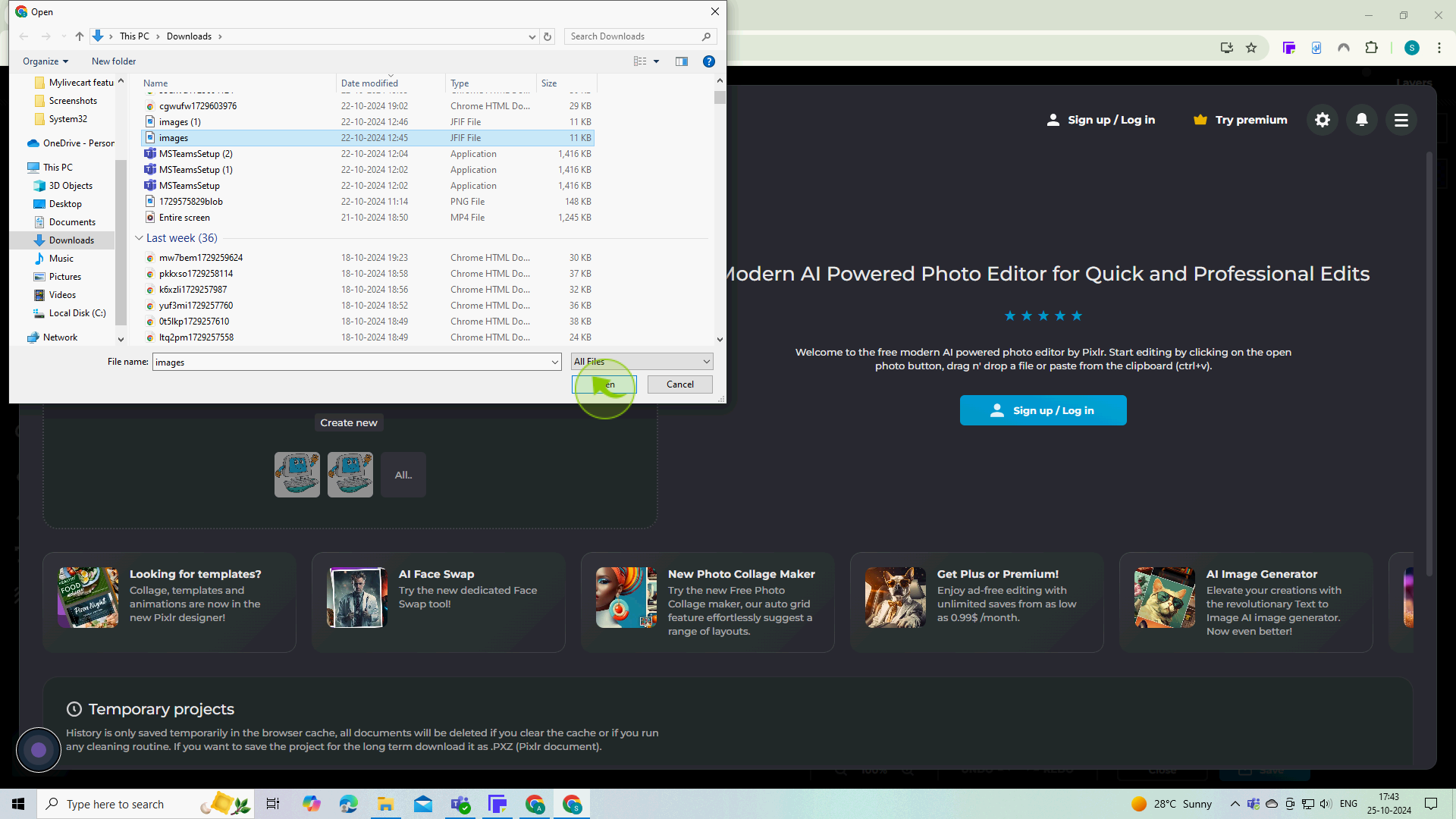The height and width of the screenshot is (819, 1456).
Task: Open Chrome extensions puzzle icon
Action: 1371,48
